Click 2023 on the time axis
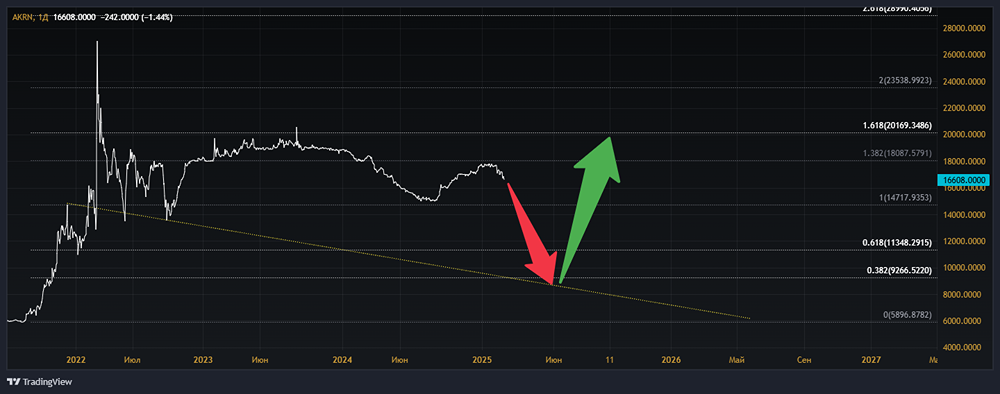The image size is (1000, 394). point(203,360)
